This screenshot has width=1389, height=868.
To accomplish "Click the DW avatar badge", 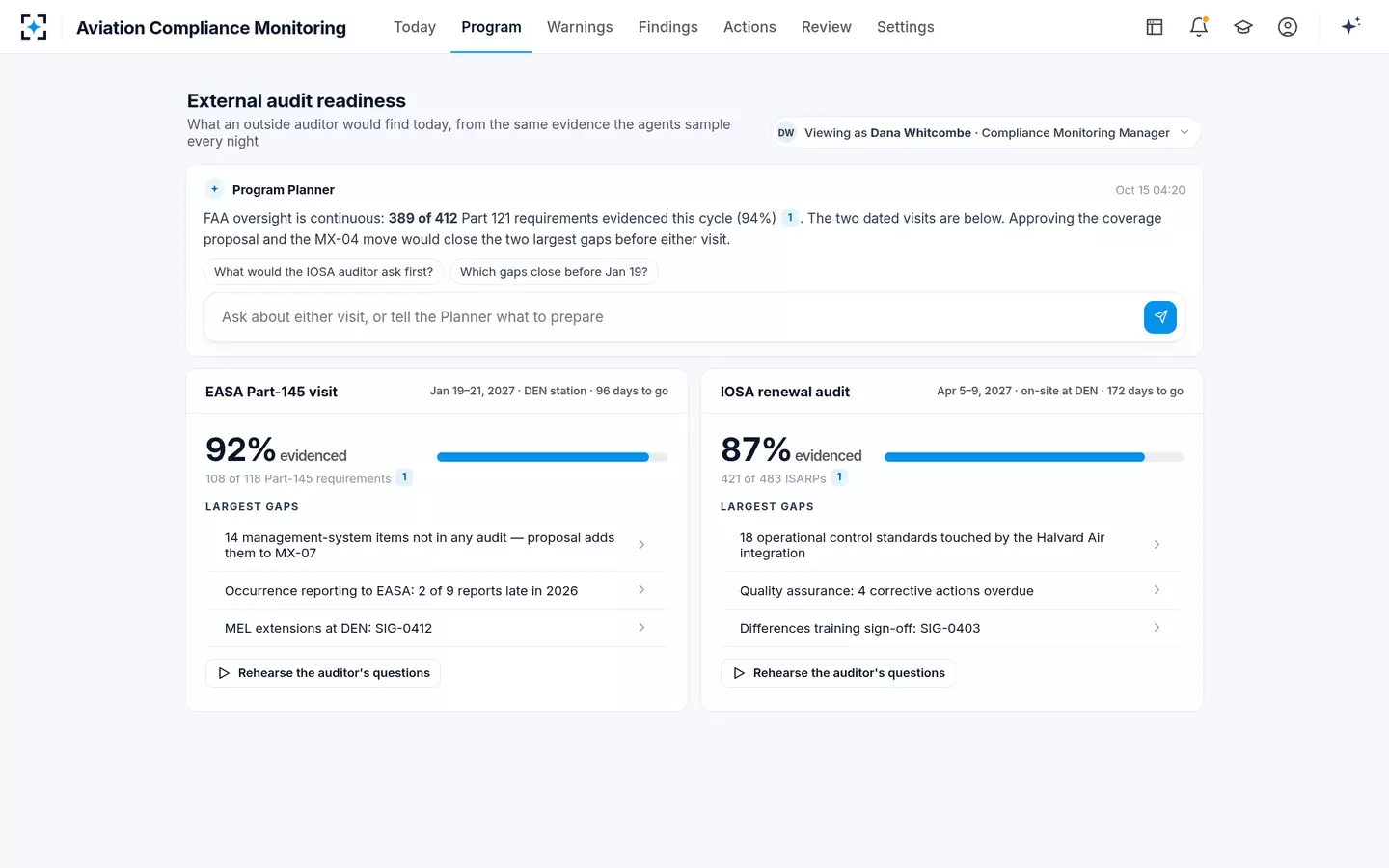I will 786,133.
